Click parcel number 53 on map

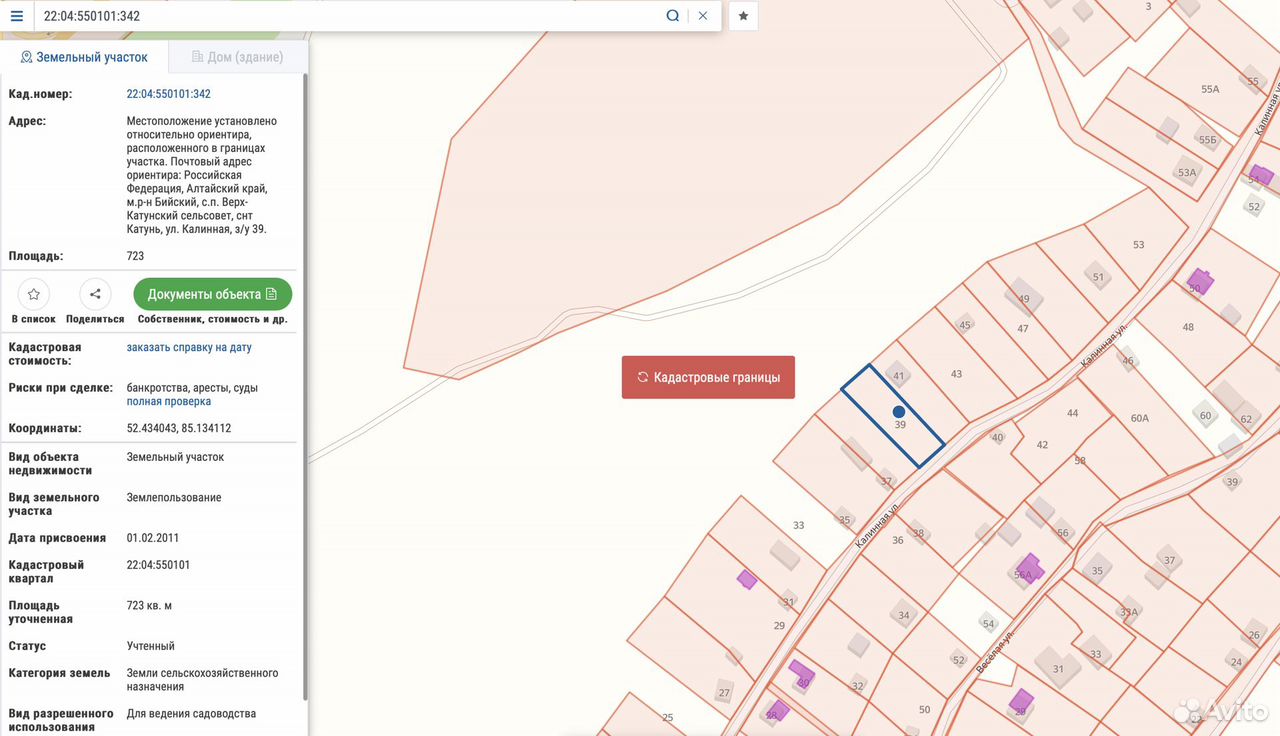click(1138, 245)
